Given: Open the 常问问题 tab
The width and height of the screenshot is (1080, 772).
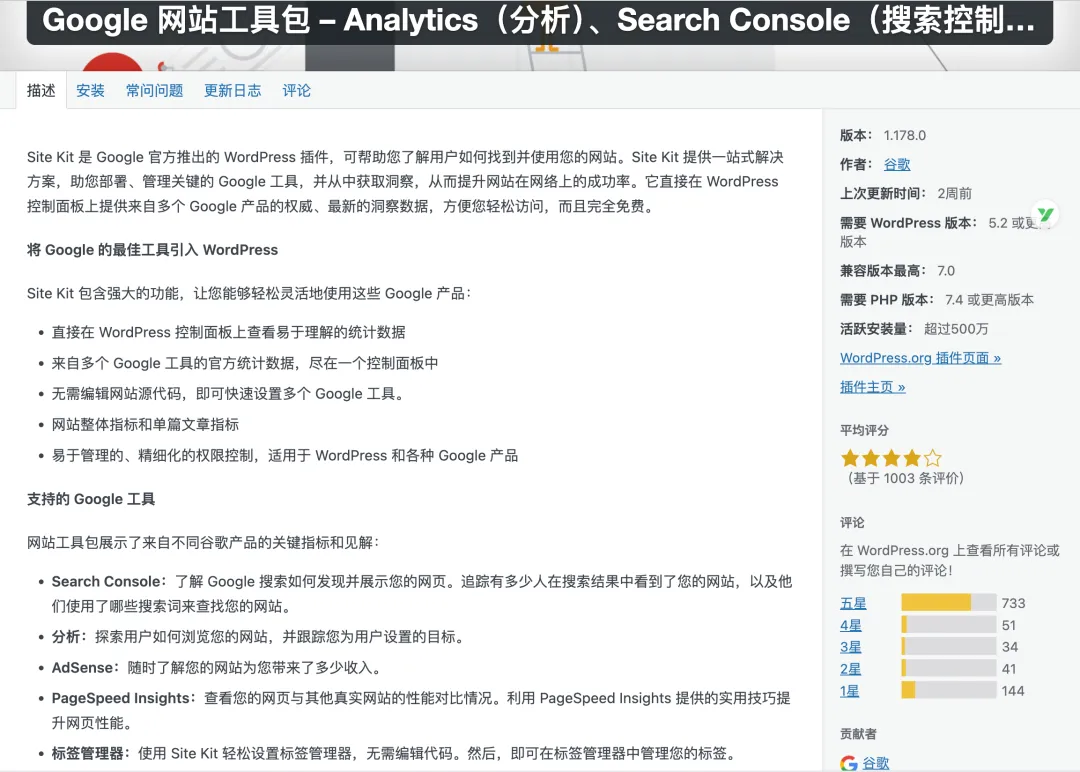Looking at the screenshot, I should tap(154, 90).
